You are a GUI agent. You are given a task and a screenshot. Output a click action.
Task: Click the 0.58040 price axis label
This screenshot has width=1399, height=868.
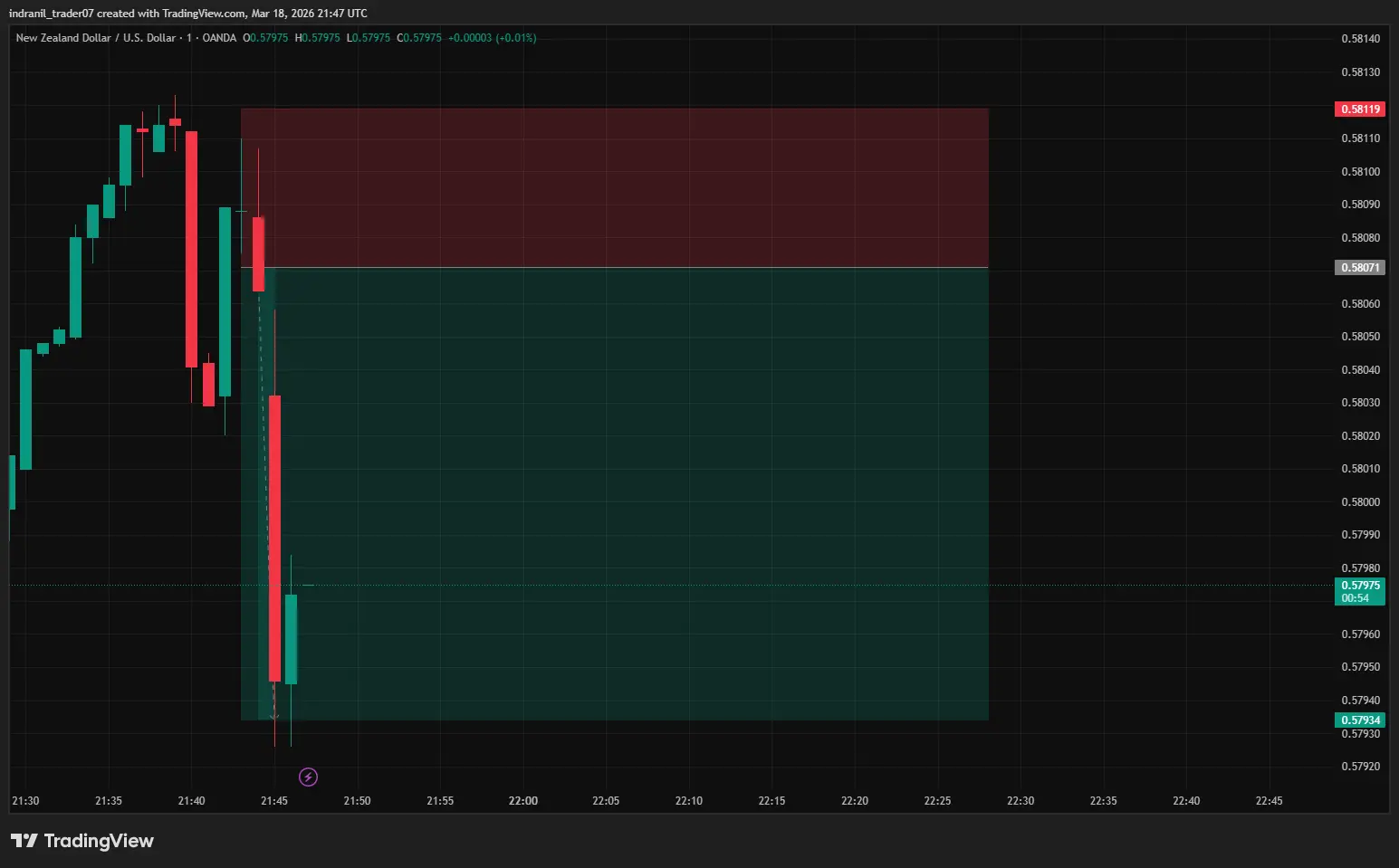pos(1360,370)
